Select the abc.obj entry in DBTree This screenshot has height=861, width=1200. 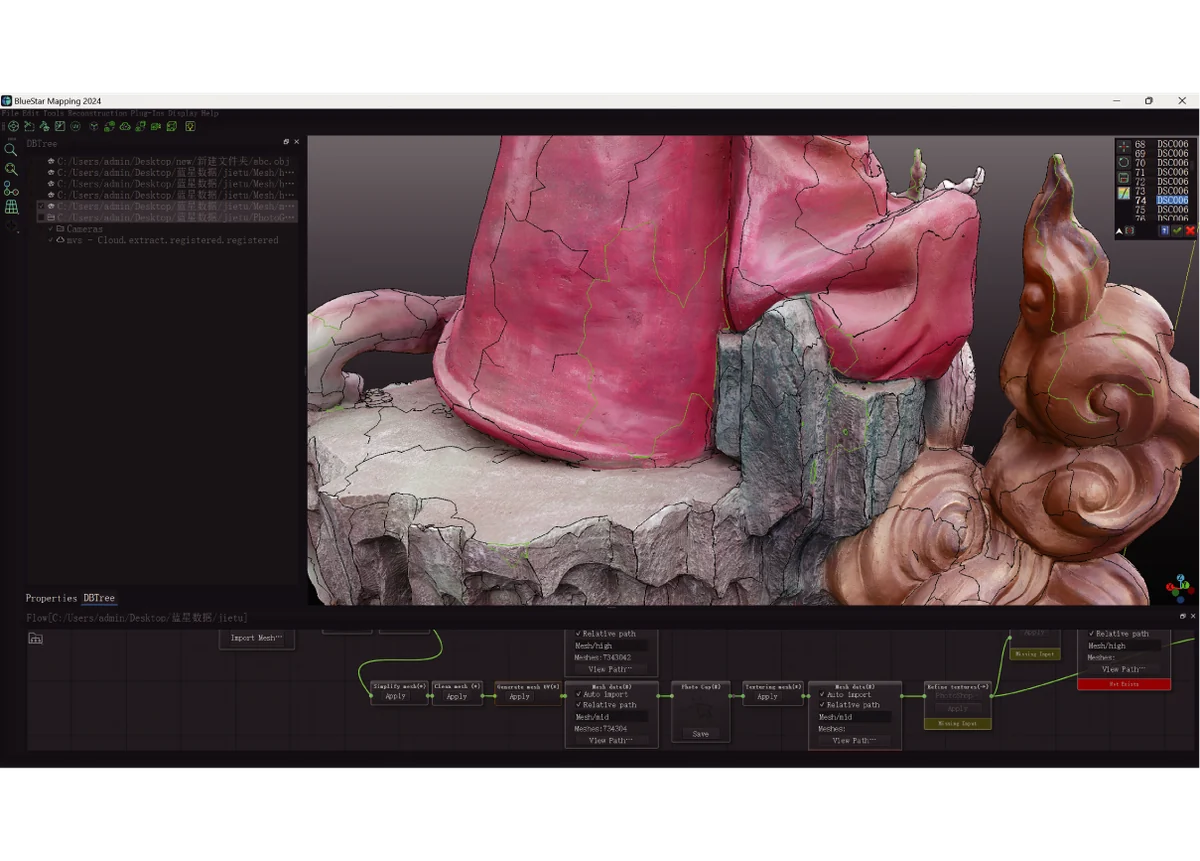[x=174, y=161]
